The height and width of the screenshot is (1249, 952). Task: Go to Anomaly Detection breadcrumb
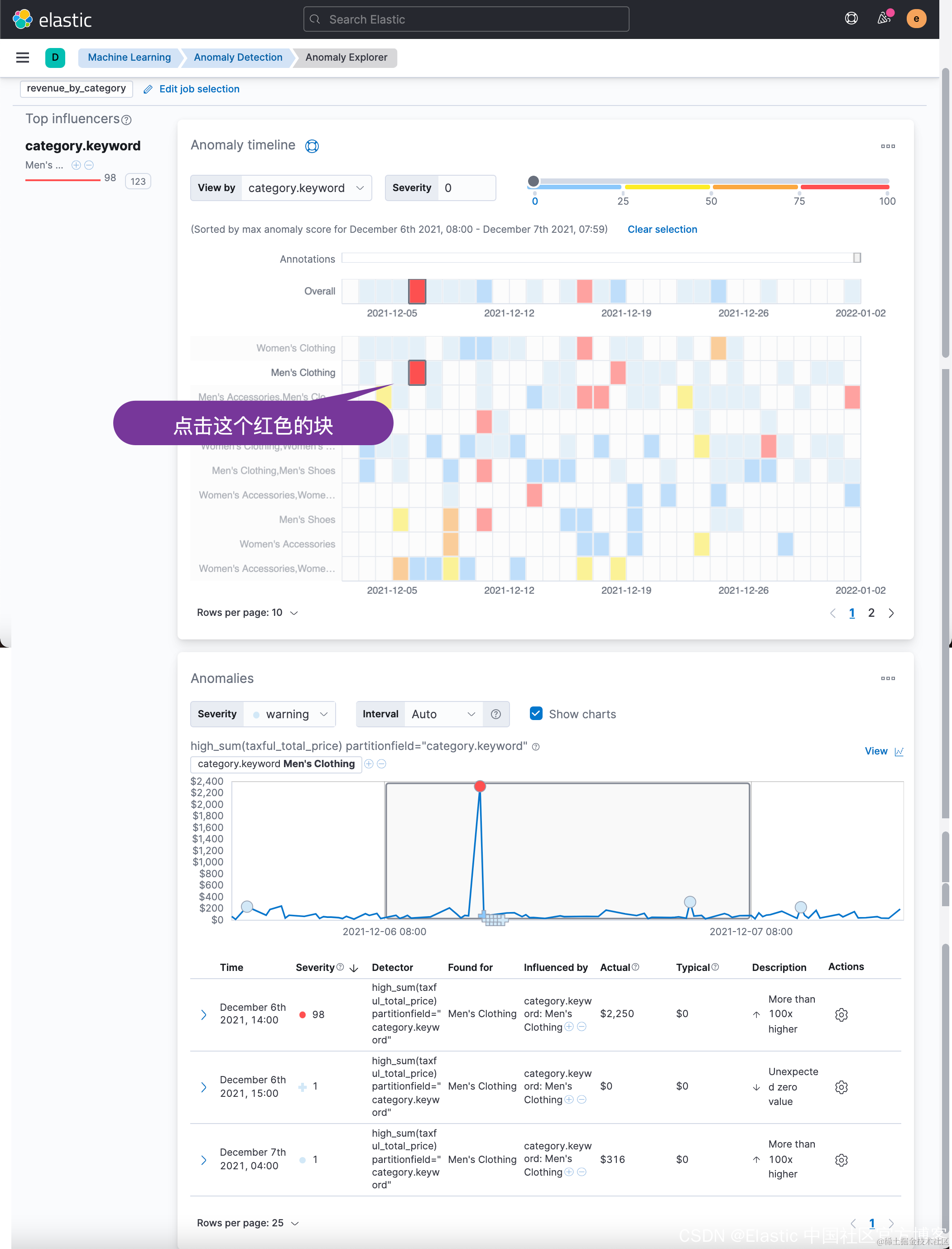tap(238, 57)
